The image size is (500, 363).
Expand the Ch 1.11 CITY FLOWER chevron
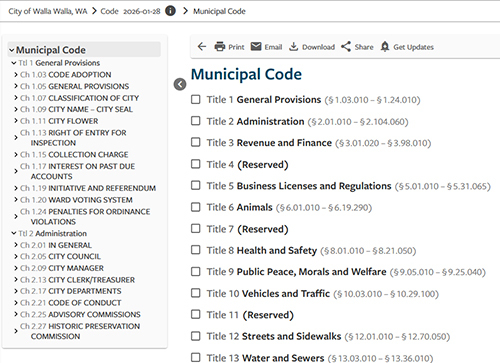[x=16, y=121]
